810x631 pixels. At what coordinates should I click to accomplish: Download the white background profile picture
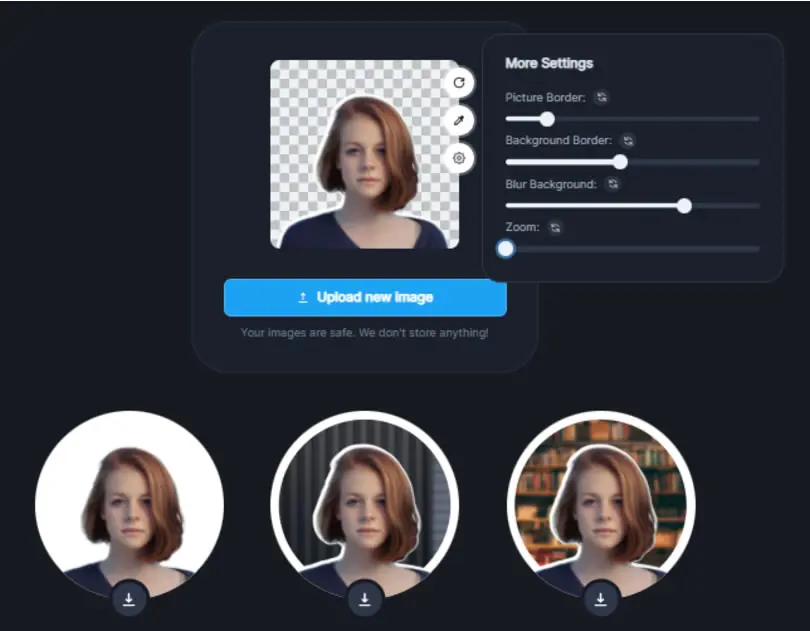(129, 598)
